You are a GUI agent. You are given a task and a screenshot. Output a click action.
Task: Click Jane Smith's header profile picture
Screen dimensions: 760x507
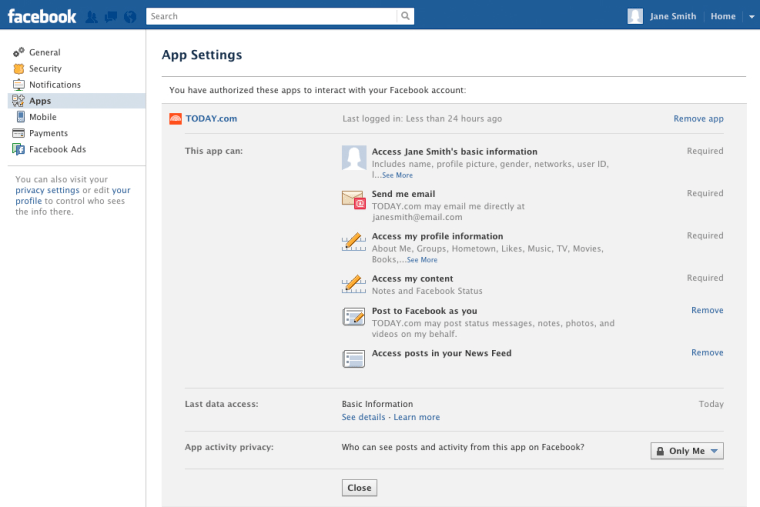point(635,16)
